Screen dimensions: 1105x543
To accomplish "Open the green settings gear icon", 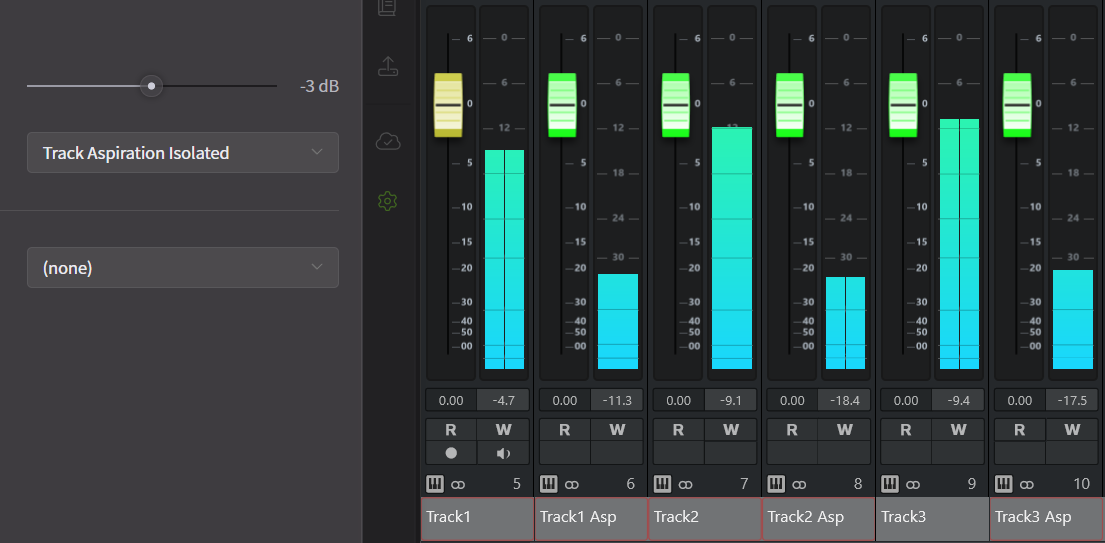I will 388,201.
